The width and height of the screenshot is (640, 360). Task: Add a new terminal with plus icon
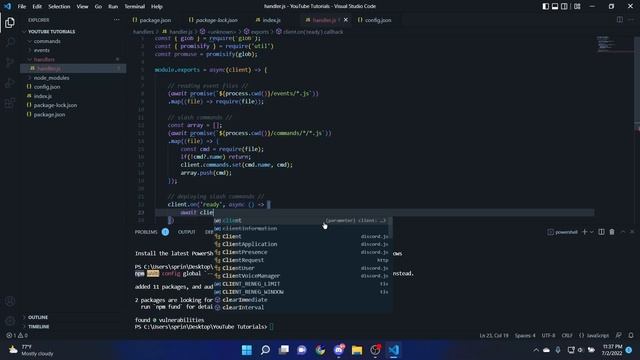pyautogui.click(x=584, y=232)
